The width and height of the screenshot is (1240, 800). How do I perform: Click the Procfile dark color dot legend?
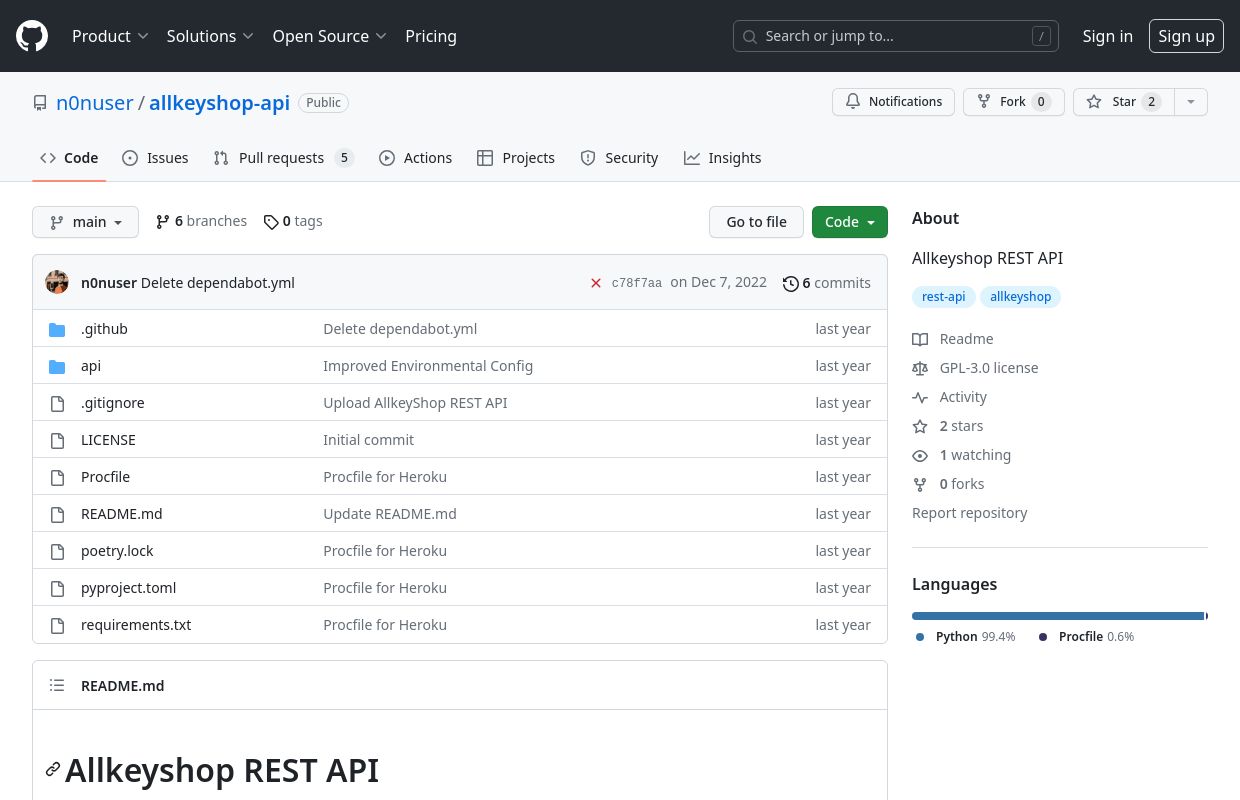(x=1043, y=637)
